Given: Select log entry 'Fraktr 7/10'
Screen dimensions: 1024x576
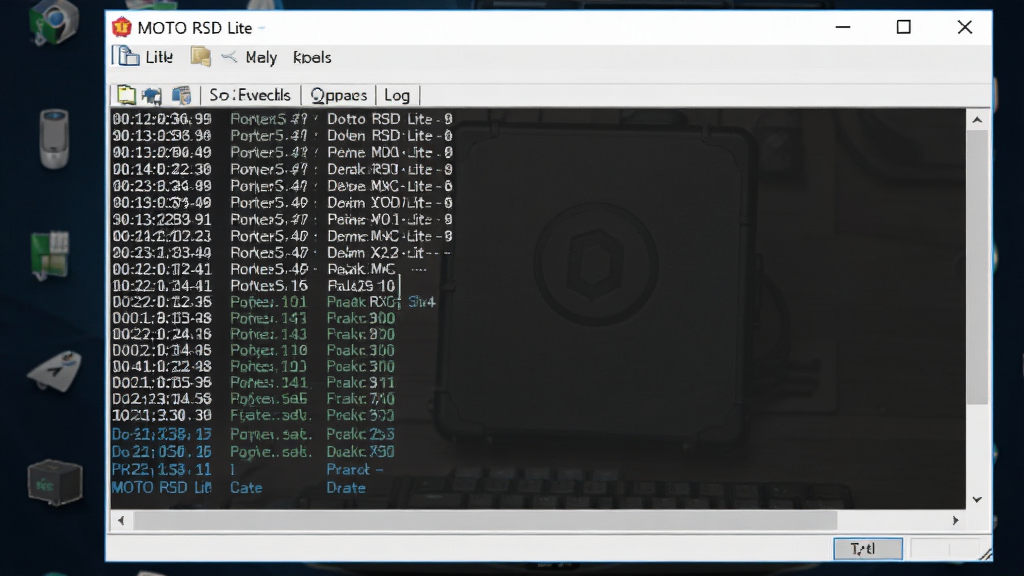Looking at the screenshot, I should pyautogui.click(x=253, y=399).
